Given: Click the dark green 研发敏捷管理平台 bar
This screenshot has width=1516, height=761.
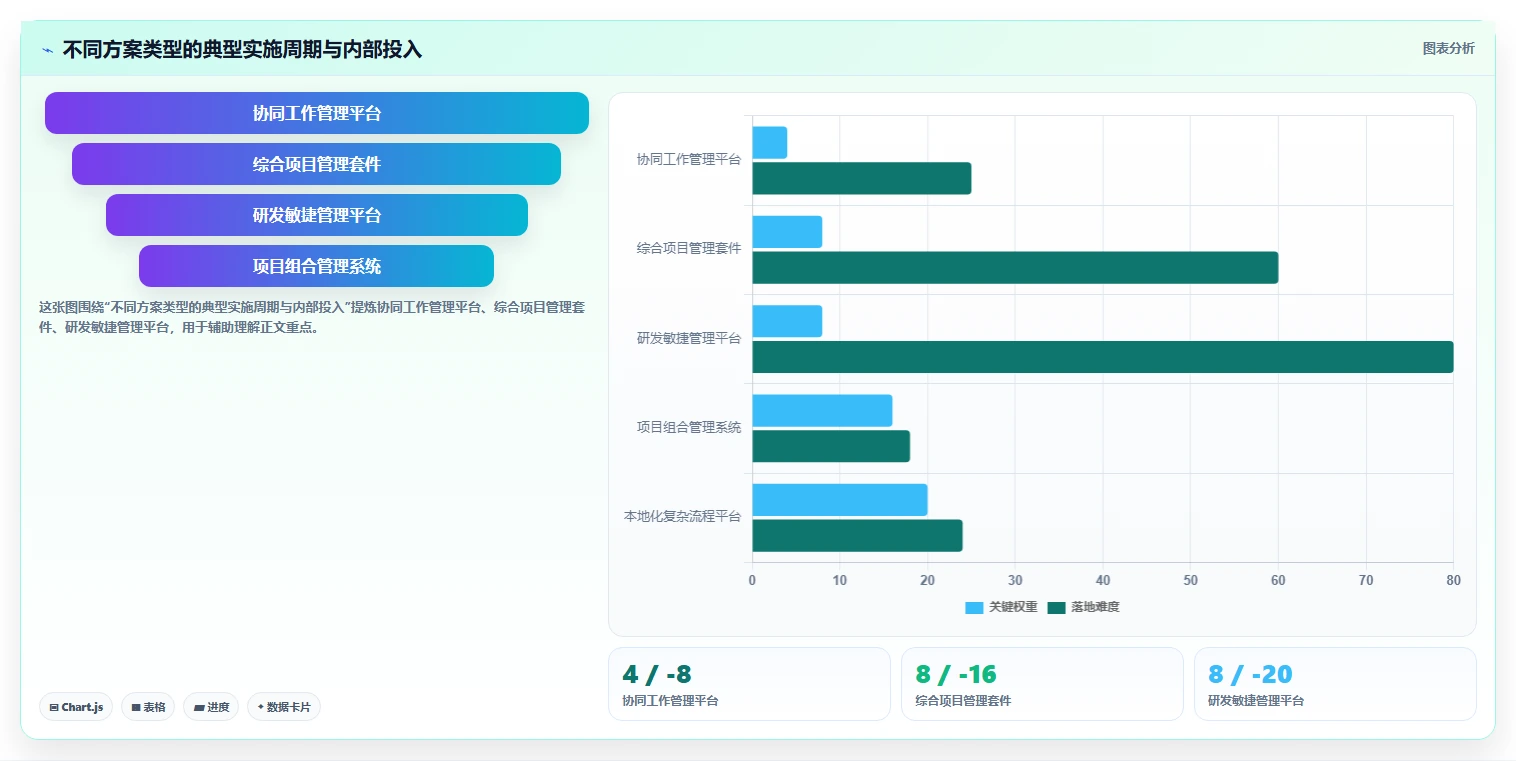Looking at the screenshot, I should (x=1103, y=357).
